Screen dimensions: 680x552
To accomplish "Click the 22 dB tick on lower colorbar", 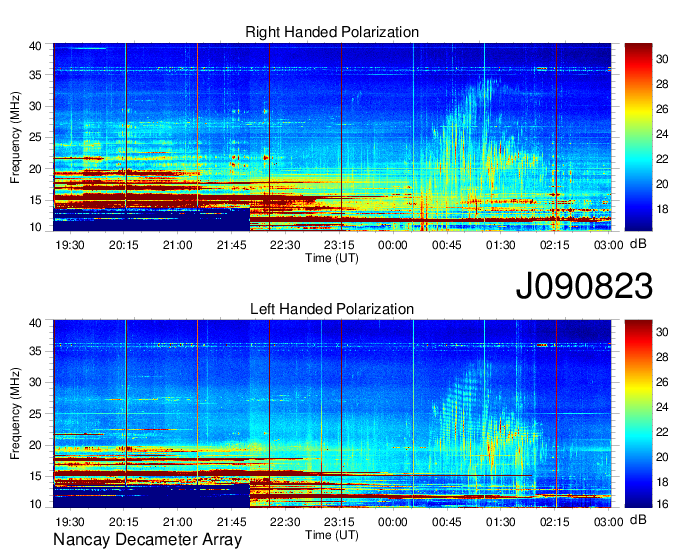I will pos(662,431).
